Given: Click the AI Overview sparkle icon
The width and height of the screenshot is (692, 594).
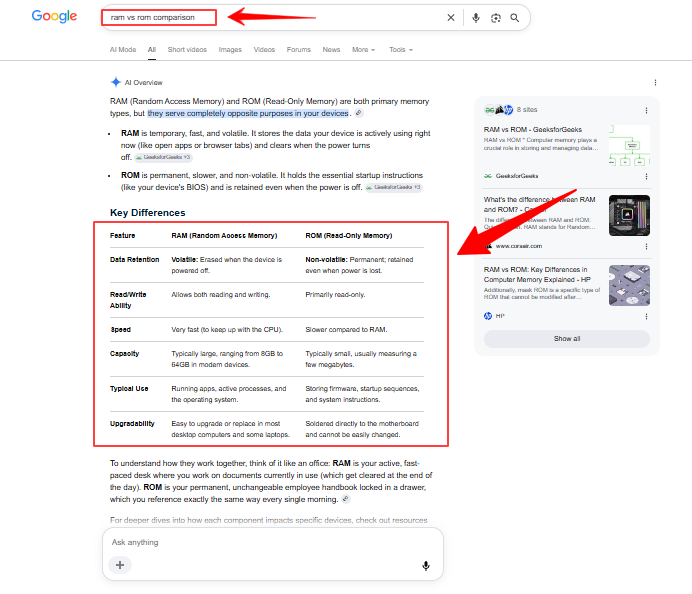Looking at the screenshot, I should pos(116,82).
